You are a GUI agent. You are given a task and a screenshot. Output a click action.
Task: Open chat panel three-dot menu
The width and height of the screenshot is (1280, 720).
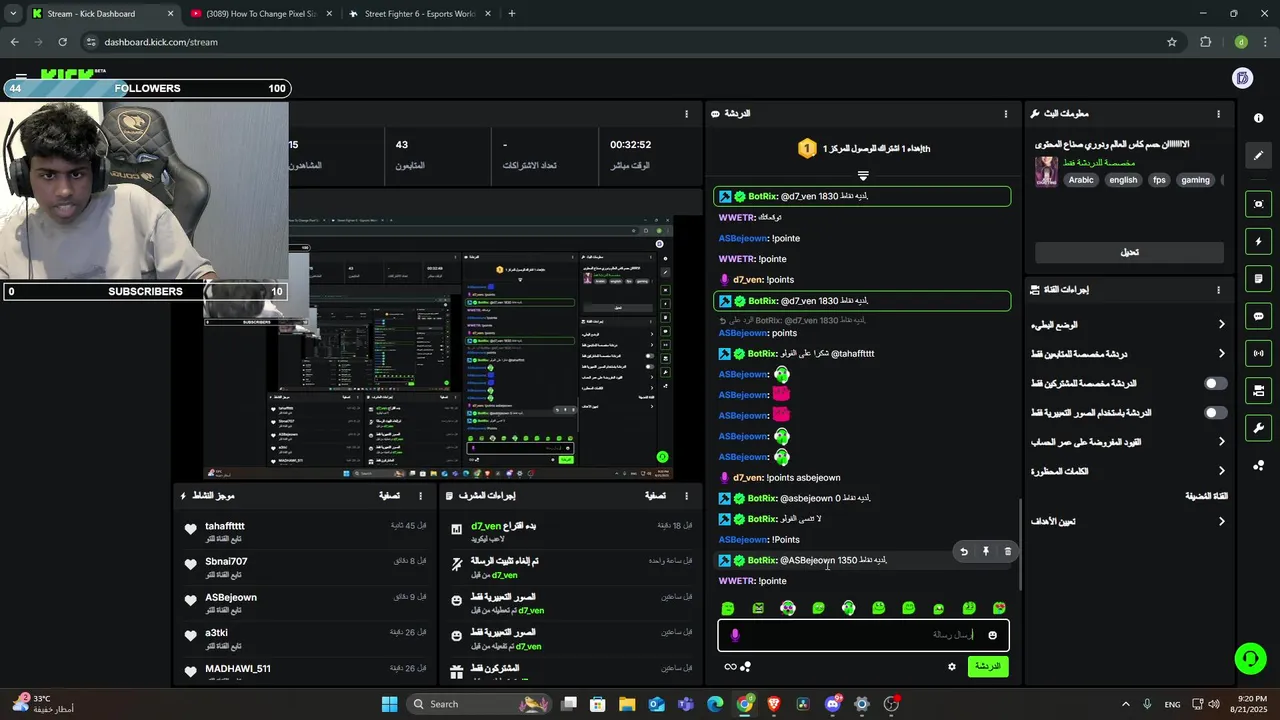(1006, 114)
